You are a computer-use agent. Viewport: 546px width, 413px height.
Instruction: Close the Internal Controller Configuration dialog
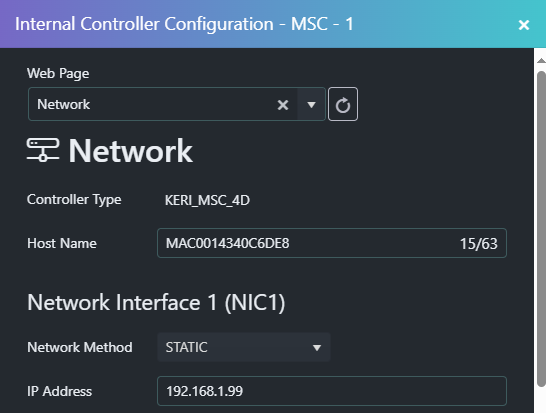524,25
